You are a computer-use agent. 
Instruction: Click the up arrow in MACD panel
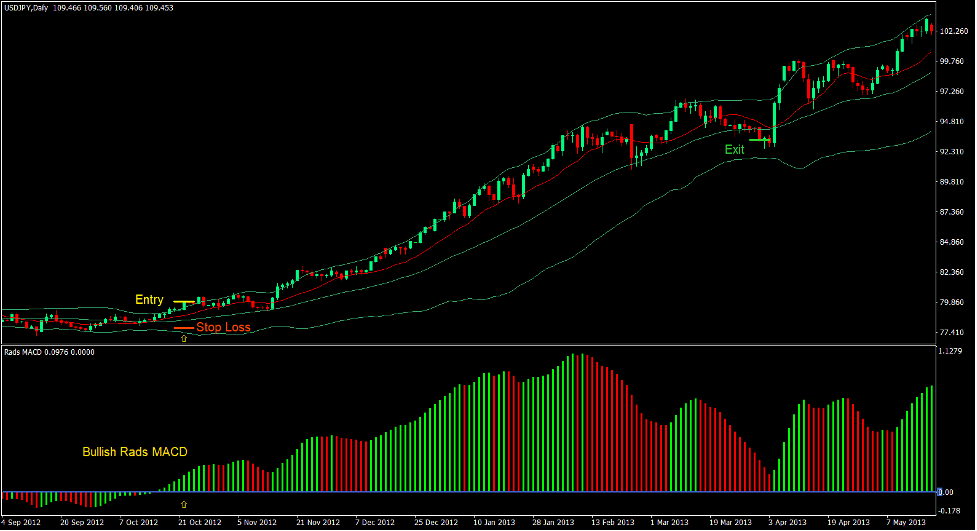pyautogui.click(x=183, y=505)
